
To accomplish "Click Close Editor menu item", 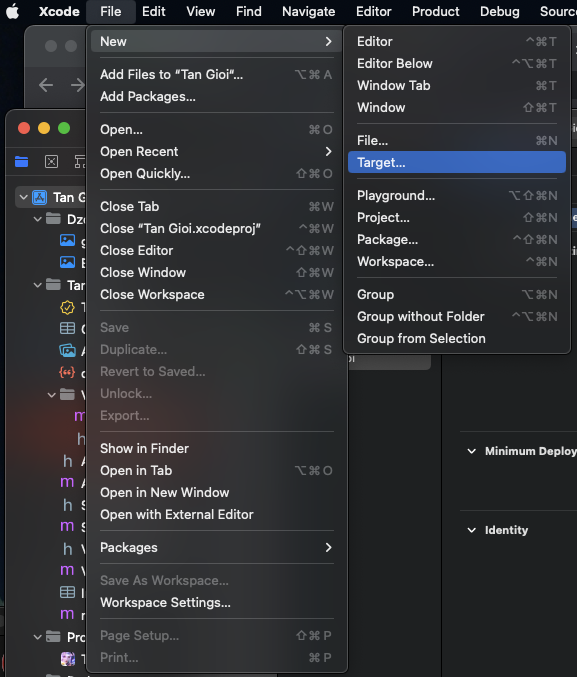I will (x=216, y=250).
